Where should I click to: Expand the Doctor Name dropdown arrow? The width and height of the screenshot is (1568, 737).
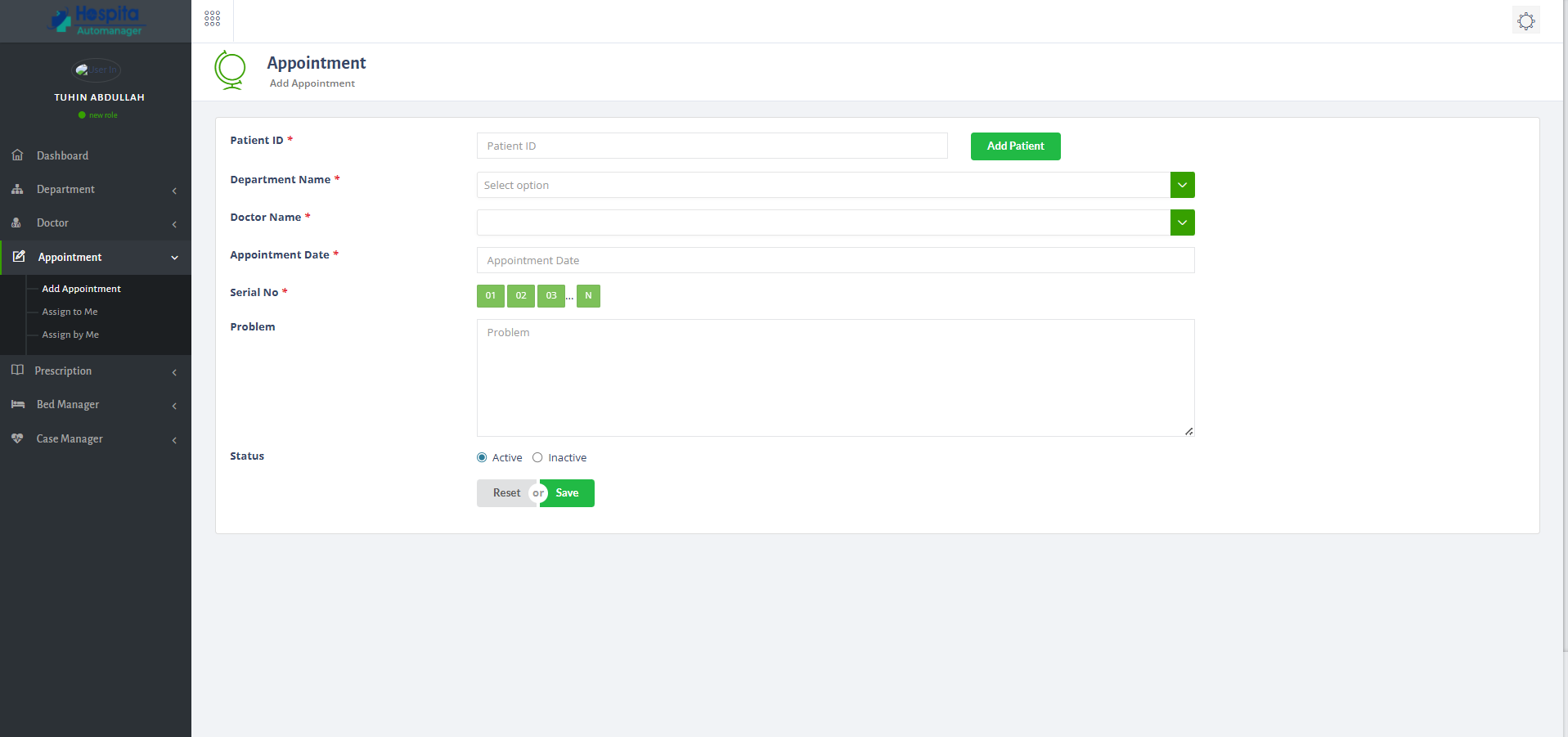(x=1181, y=222)
